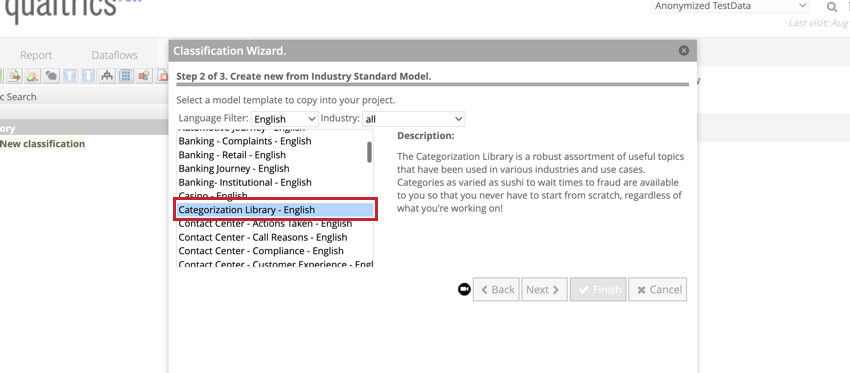Image resolution: width=850 pixels, height=373 pixels.
Task: Select the template list scrollbar thumb
Action: coord(369,152)
